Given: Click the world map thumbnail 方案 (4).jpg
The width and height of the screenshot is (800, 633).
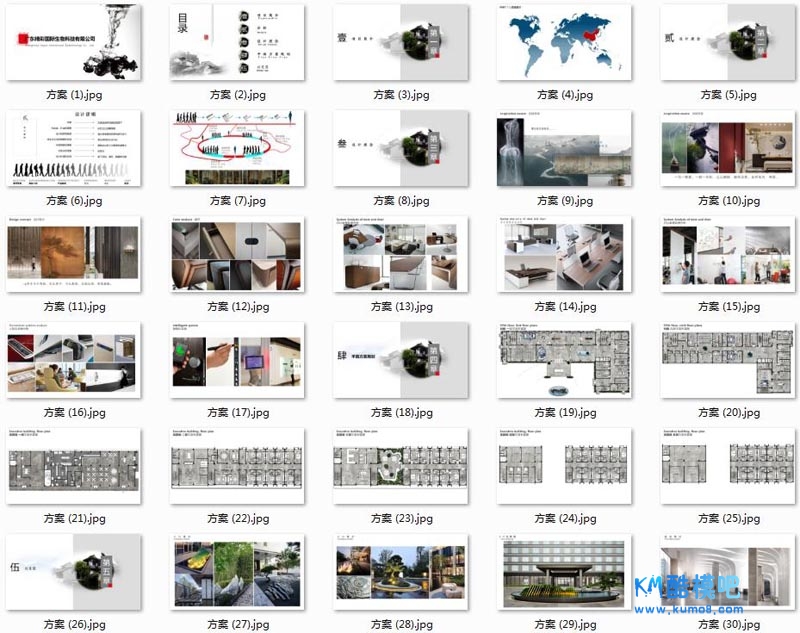Looking at the screenshot, I should [x=564, y=41].
